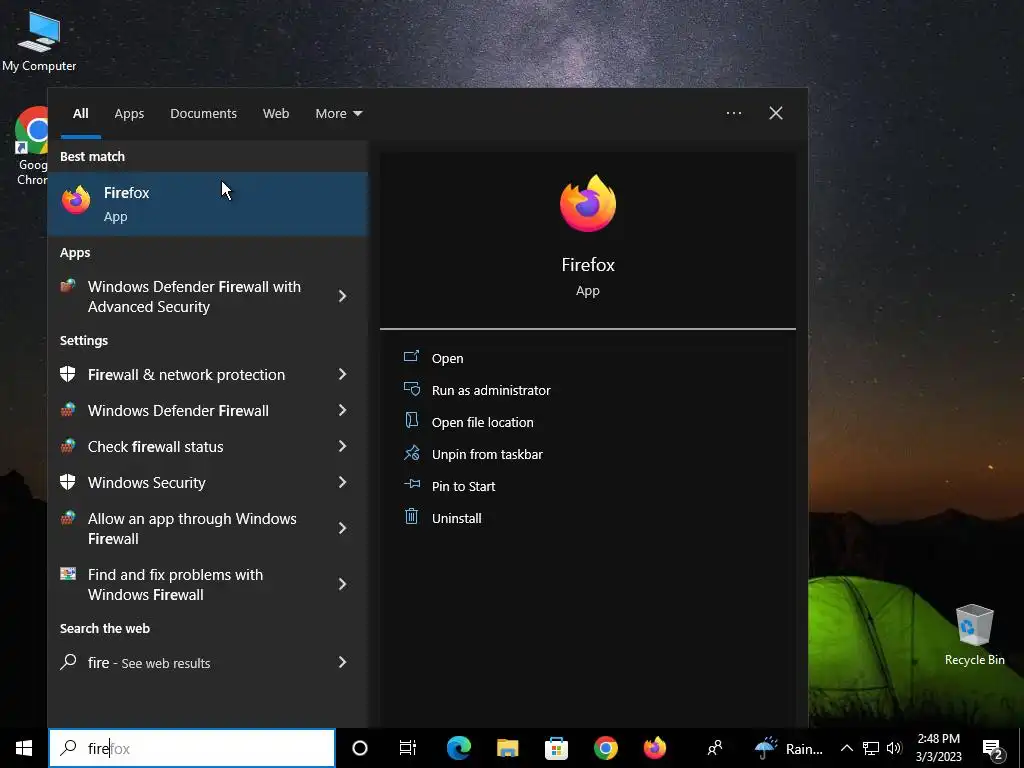Expand Check firewall status arrow

point(343,446)
